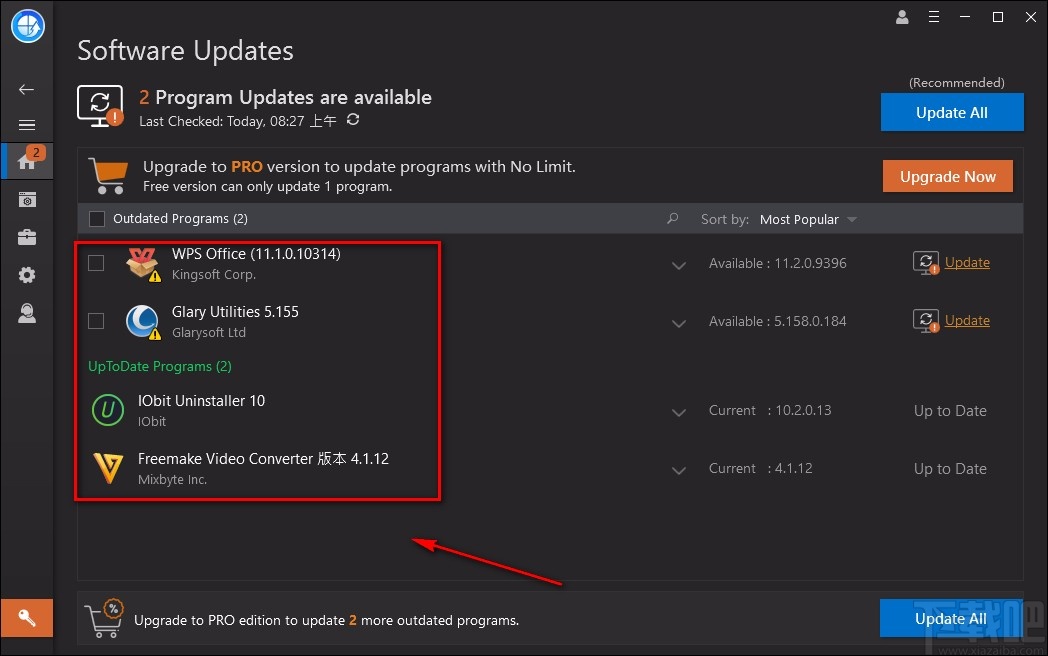The height and width of the screenshot is (656, 1048).
Task: Check the WPS Office checkbox
Action: 96,263
